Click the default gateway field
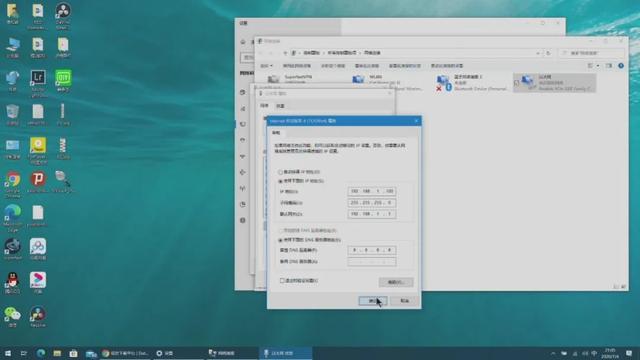 click(x=372, y=214)
